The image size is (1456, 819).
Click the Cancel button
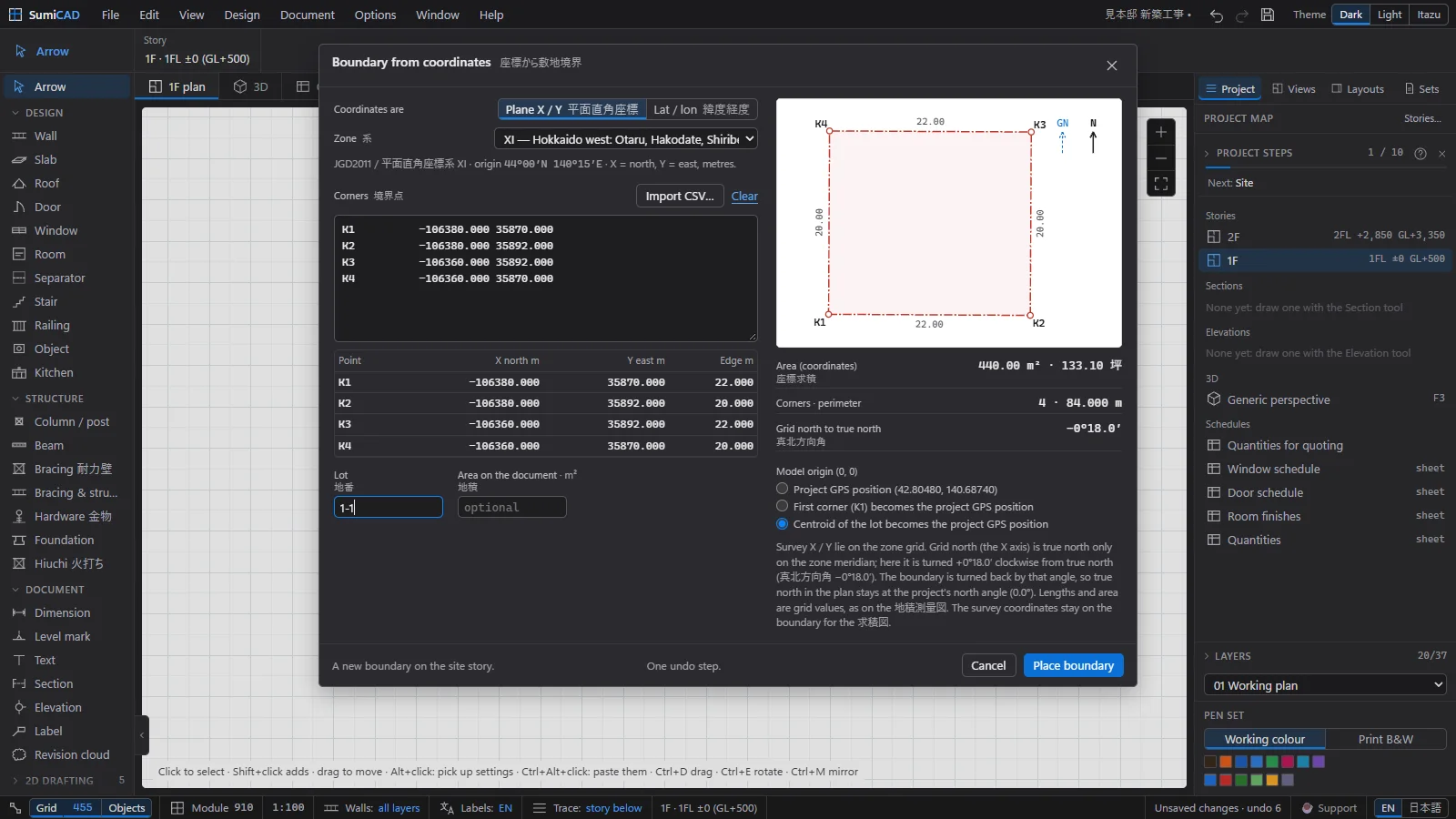988,666
